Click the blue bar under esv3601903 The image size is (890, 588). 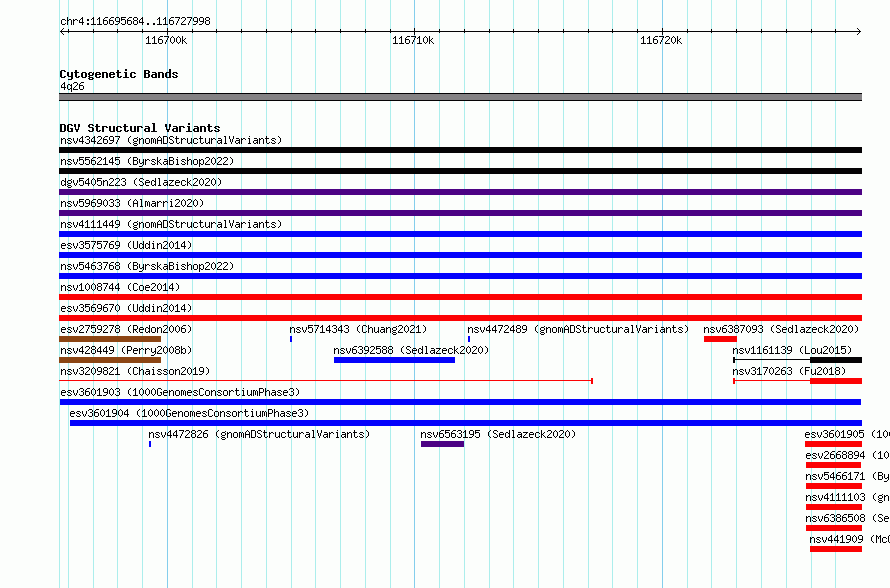click(x=460, y=402)
